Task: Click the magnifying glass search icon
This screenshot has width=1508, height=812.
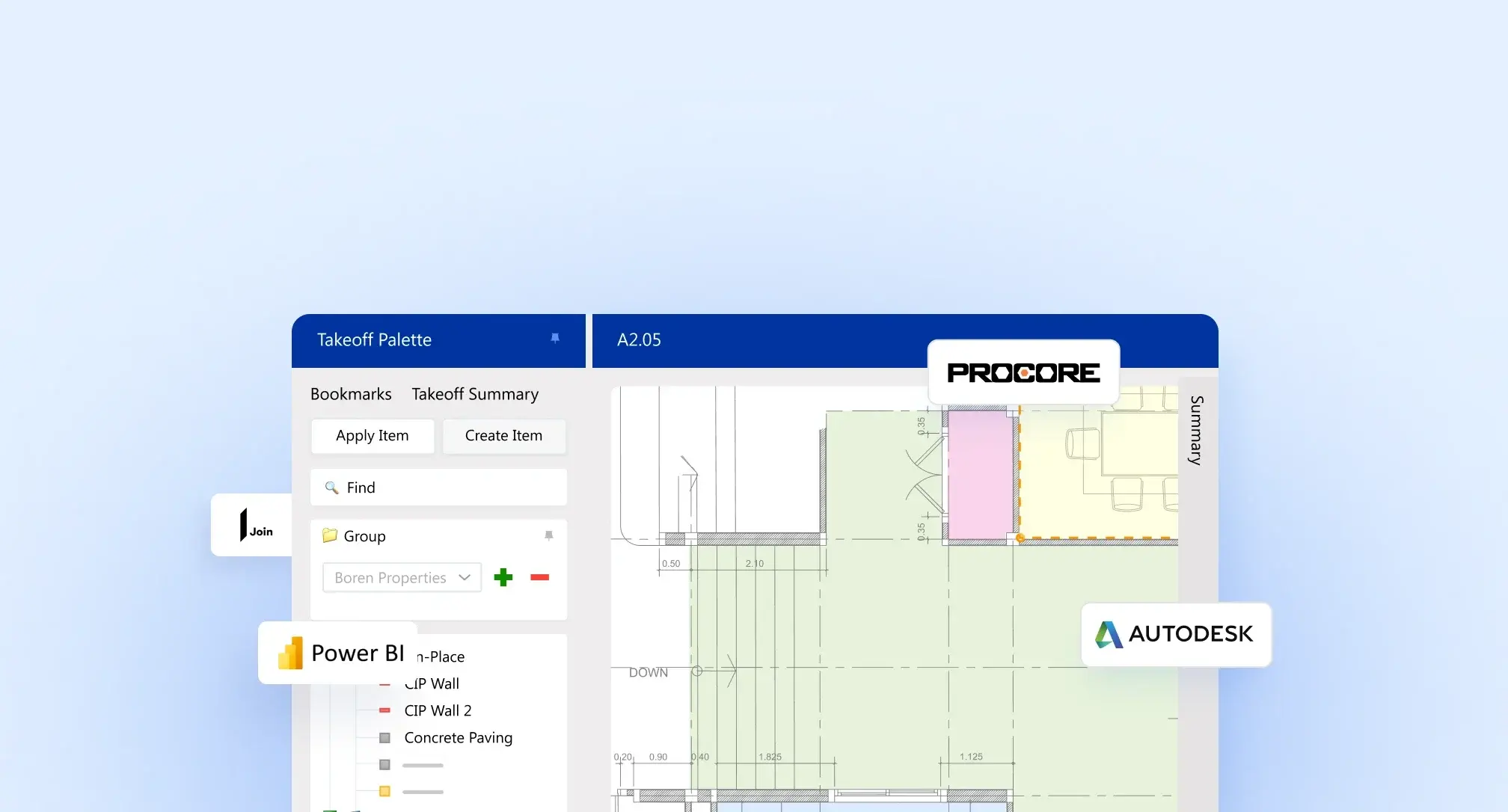Action: click(x=331, y=487)
